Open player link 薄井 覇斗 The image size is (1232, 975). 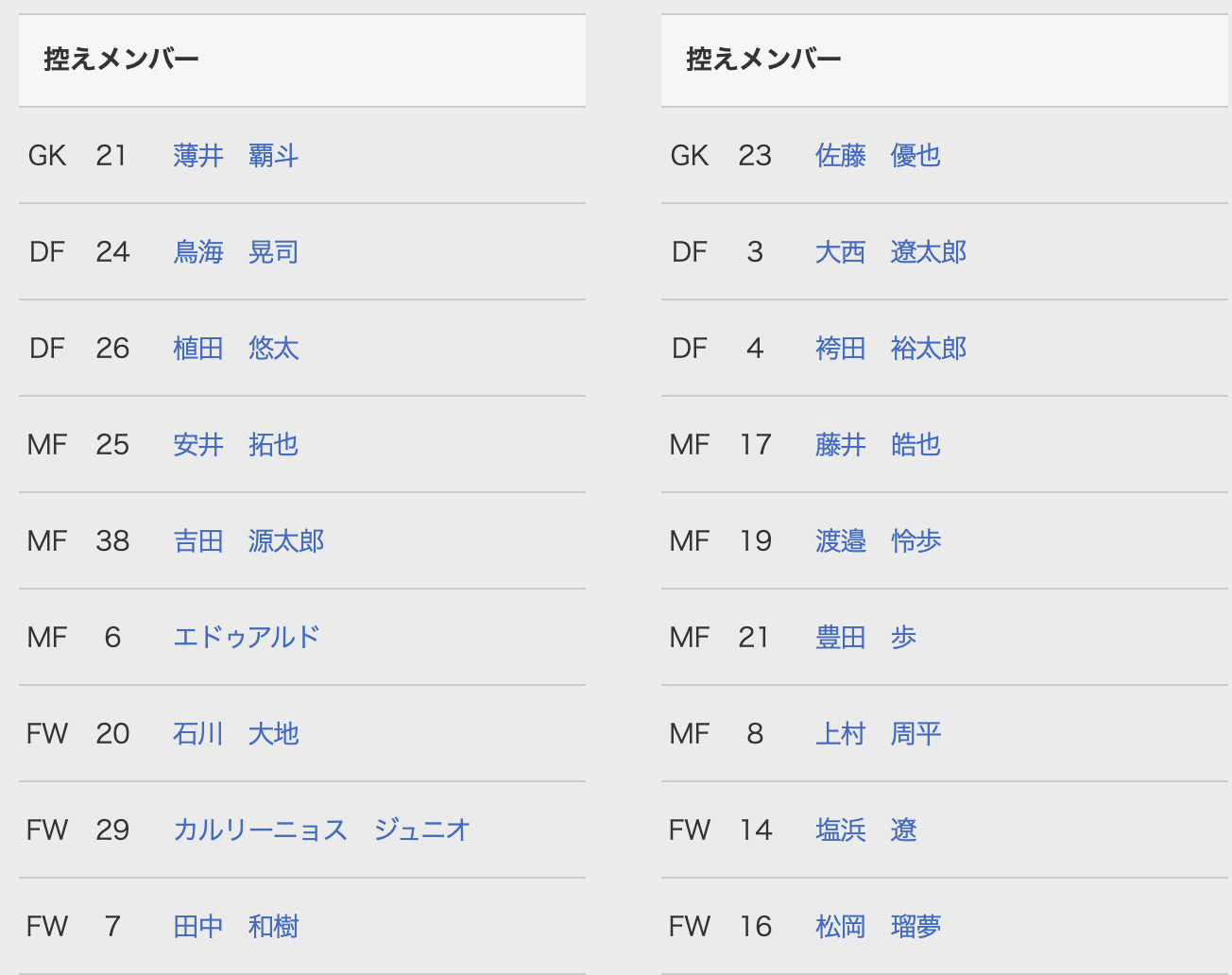236,156
